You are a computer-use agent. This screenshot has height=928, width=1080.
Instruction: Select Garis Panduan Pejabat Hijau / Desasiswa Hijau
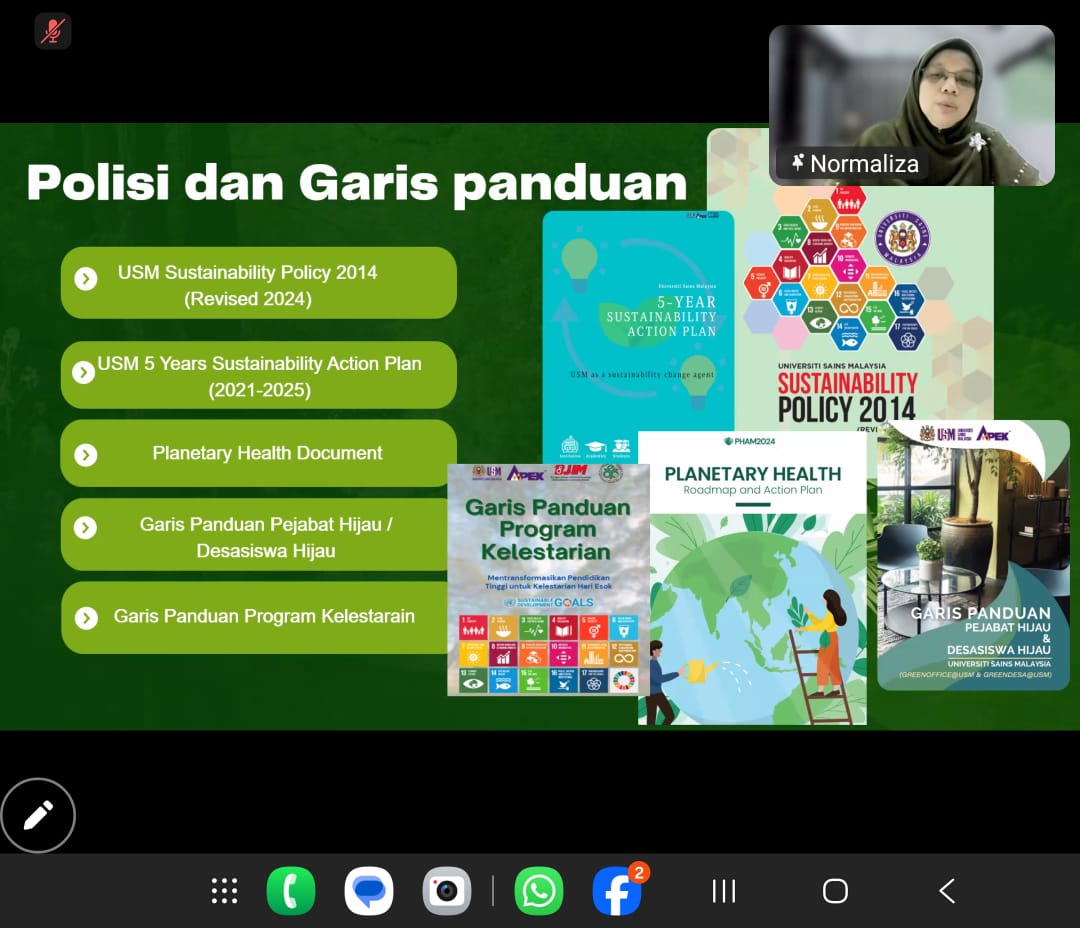[x=255, y=535]
